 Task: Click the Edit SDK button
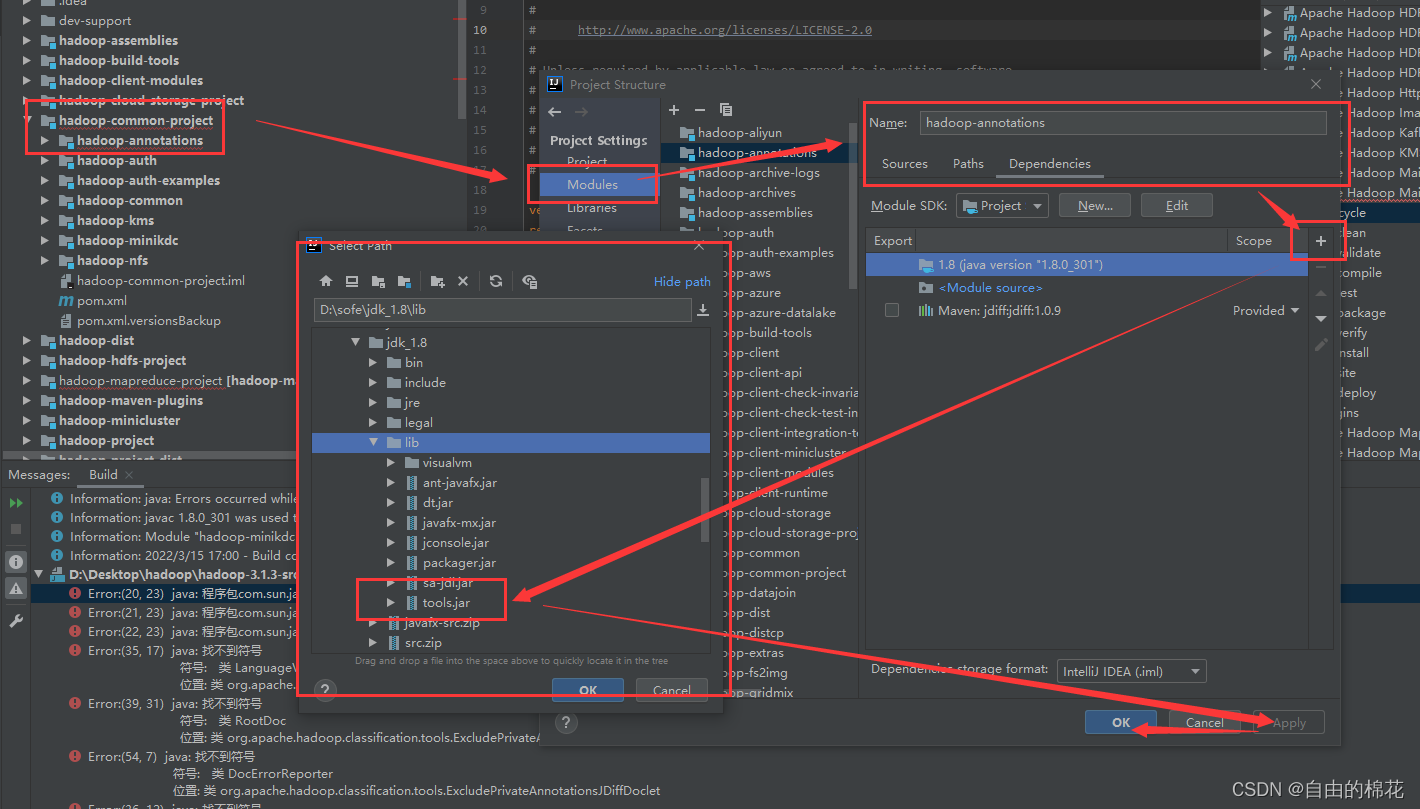coord(1177,205)
